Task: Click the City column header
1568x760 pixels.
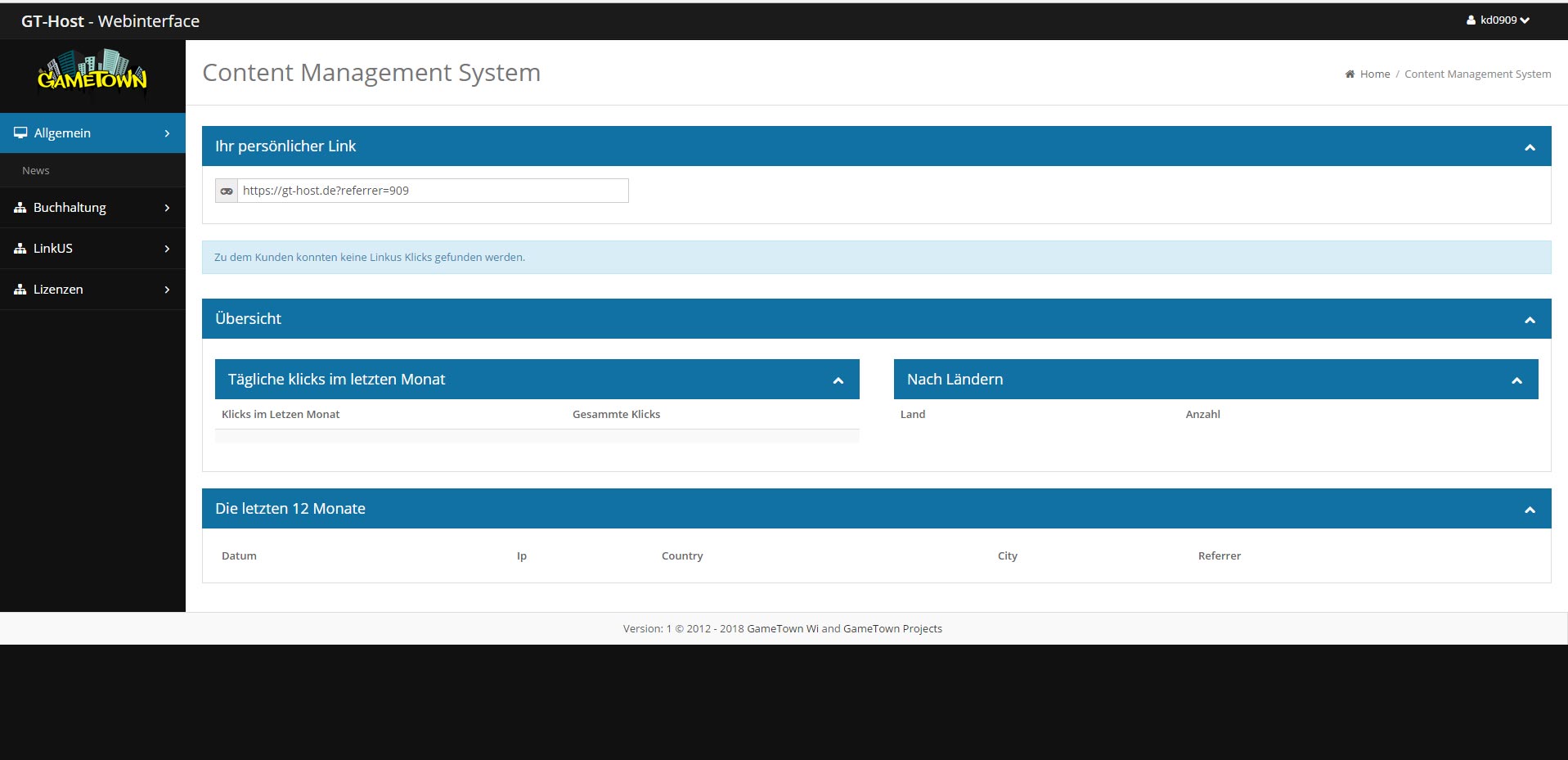Action: click(1008, 555)
